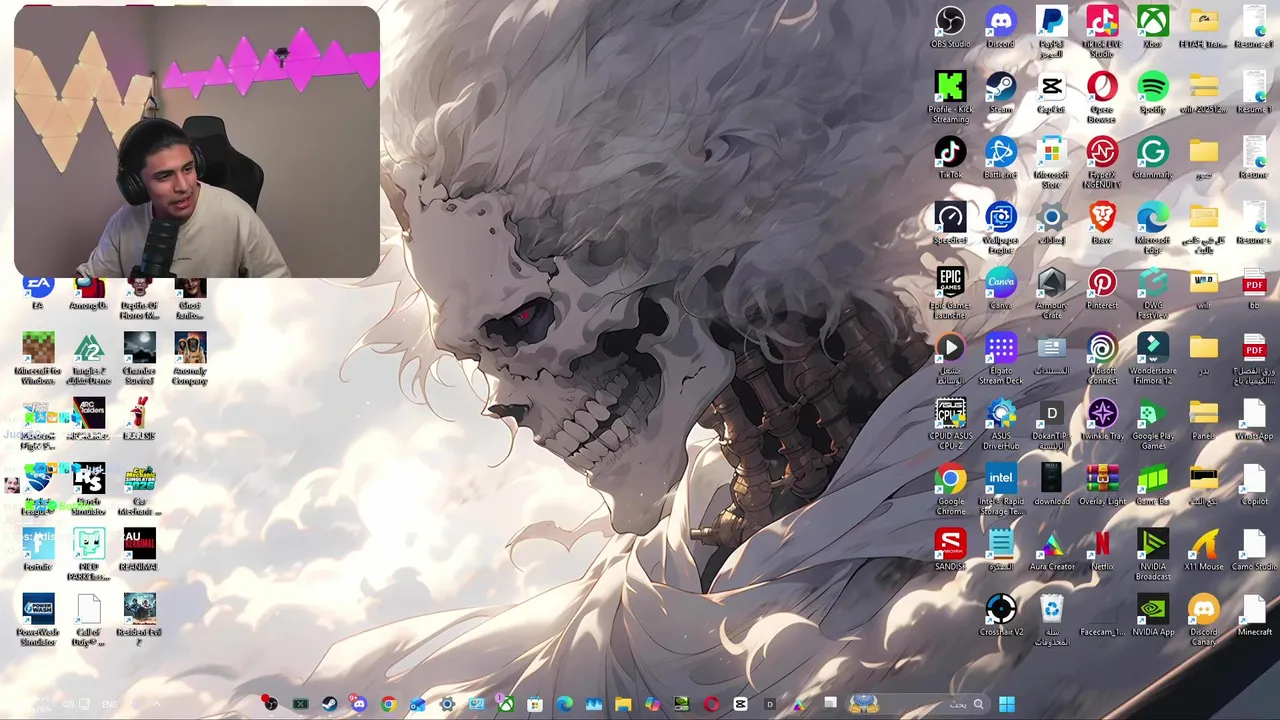Open Google Chrome from the taskbar
Image resolution: width=1280 pixels, height=720 pixels.
point(388,705)
